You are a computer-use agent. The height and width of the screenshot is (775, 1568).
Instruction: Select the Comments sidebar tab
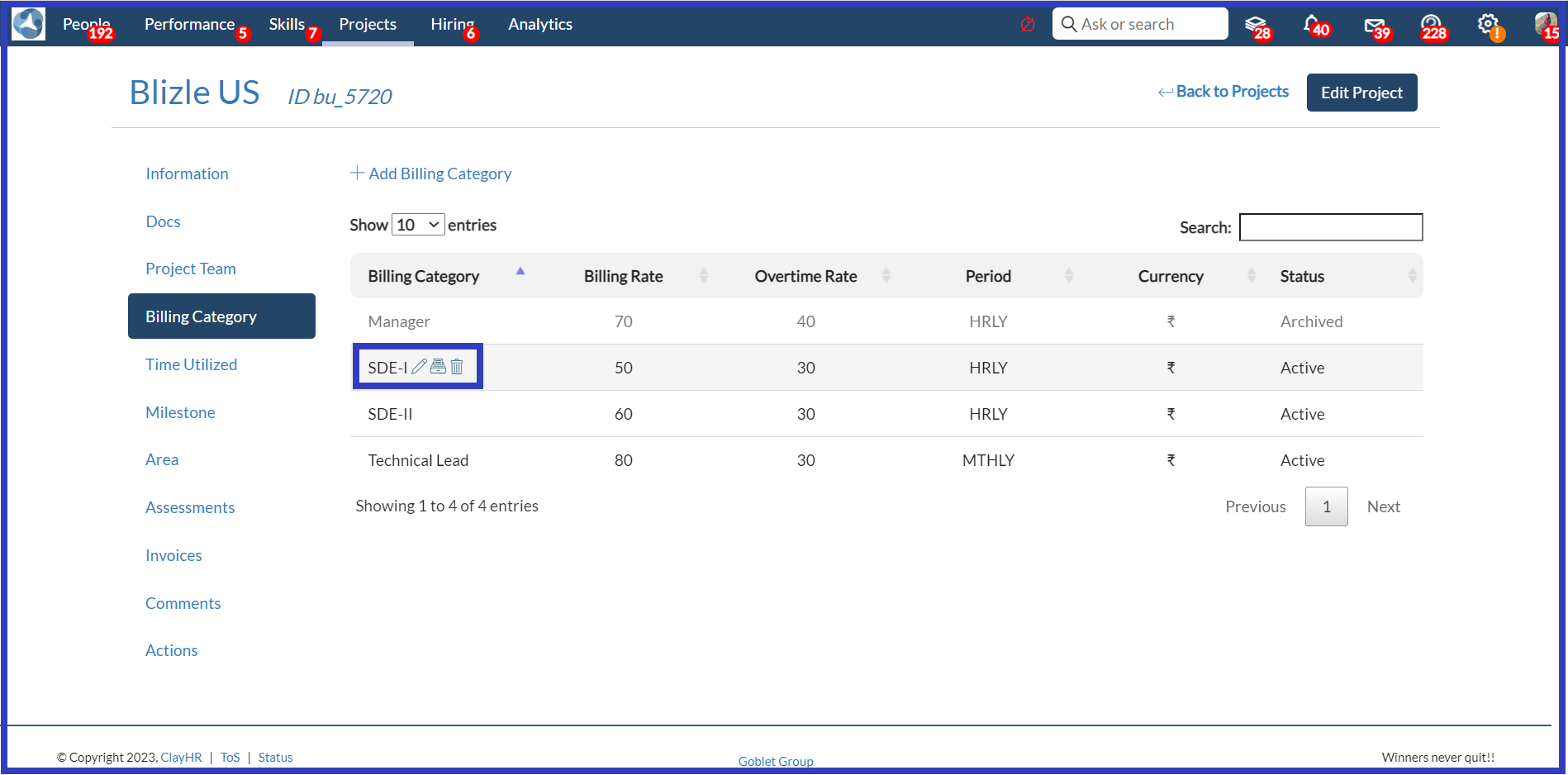click(x=183, y=603)
